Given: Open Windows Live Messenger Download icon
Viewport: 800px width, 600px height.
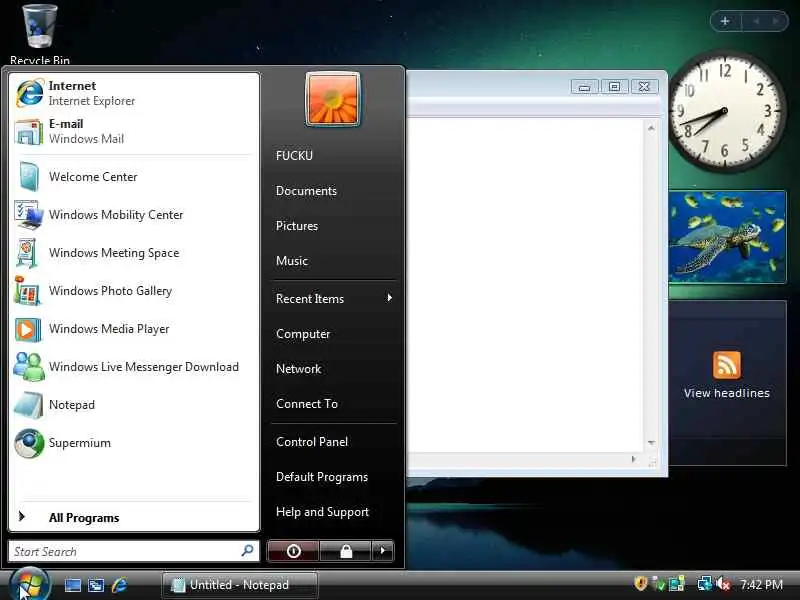Looking at the screenshot, I should click(29, 367).
